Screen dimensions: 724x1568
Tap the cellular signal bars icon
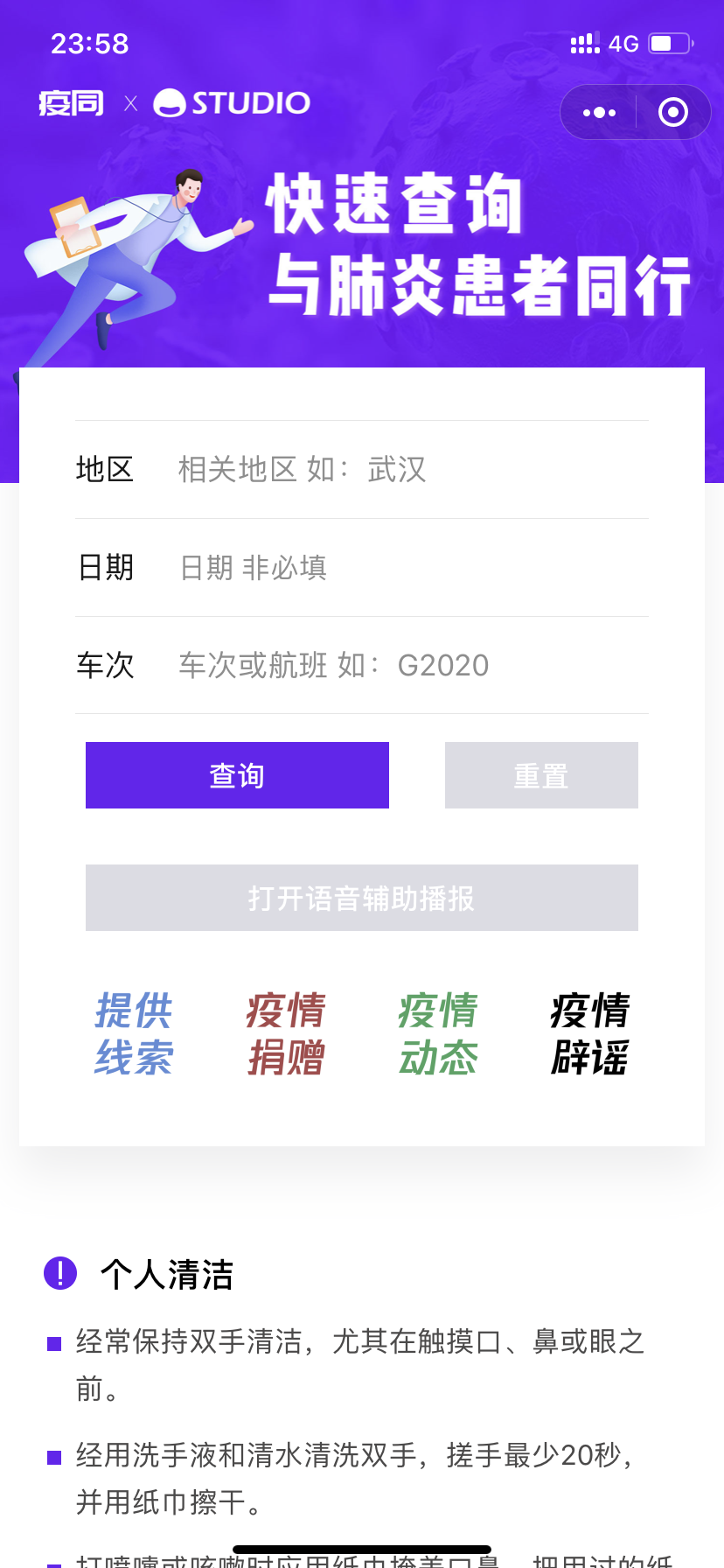pos(585,44)
